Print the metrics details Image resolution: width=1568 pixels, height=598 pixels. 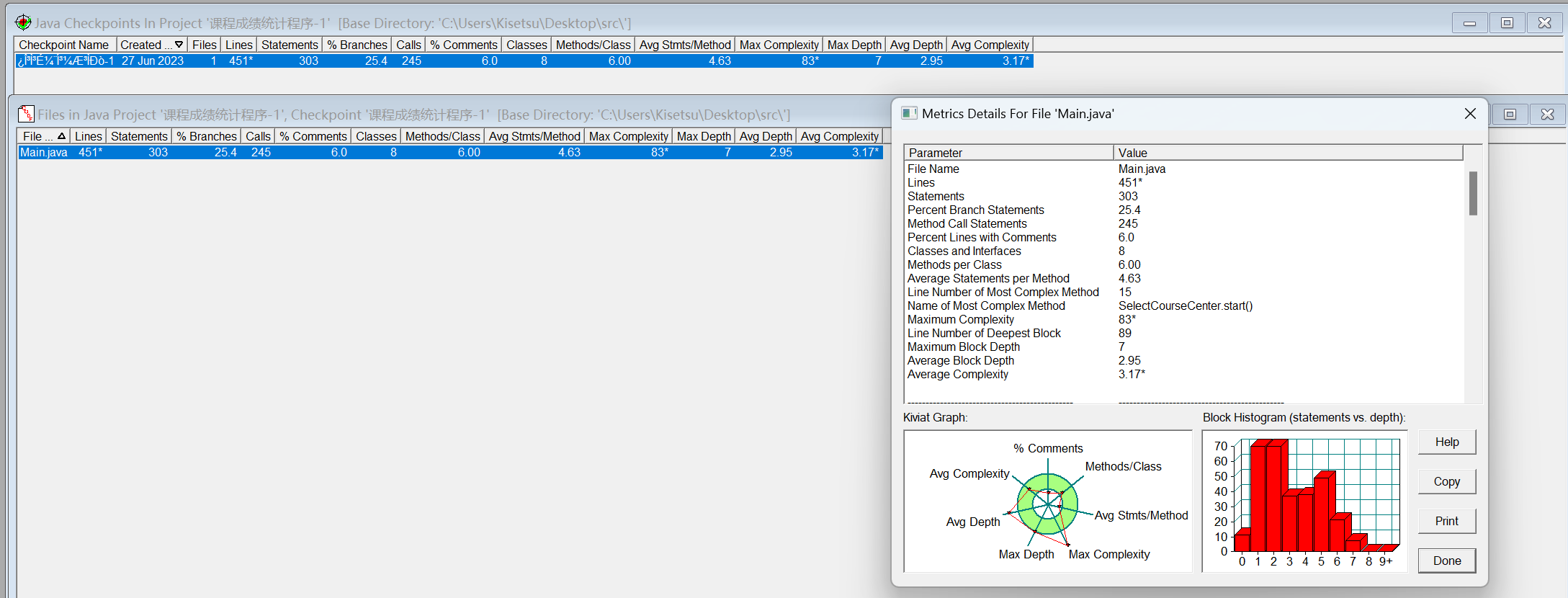[1447, 521]
